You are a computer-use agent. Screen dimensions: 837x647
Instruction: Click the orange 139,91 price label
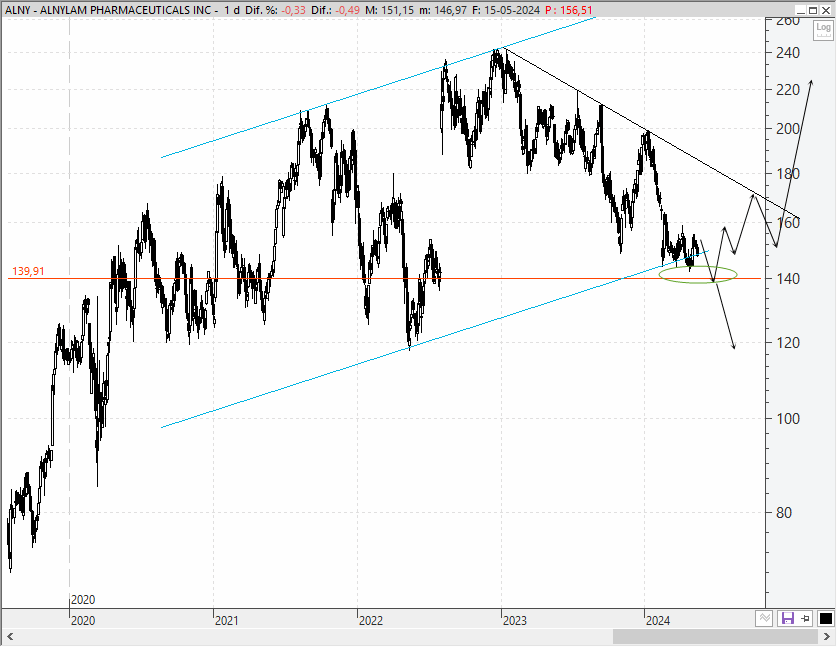coord(28,271)
